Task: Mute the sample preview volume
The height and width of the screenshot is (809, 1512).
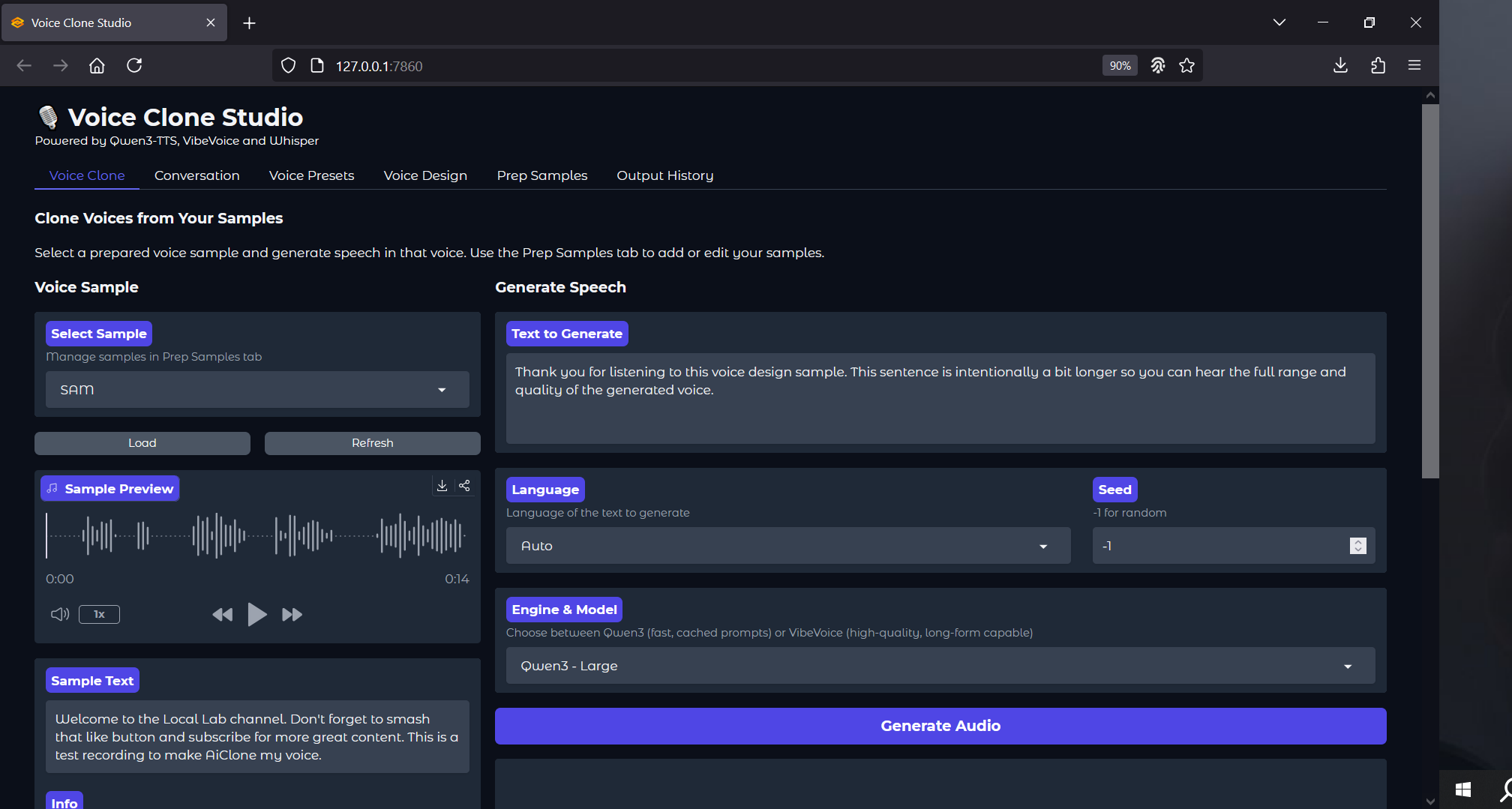Action: point(60,614)
